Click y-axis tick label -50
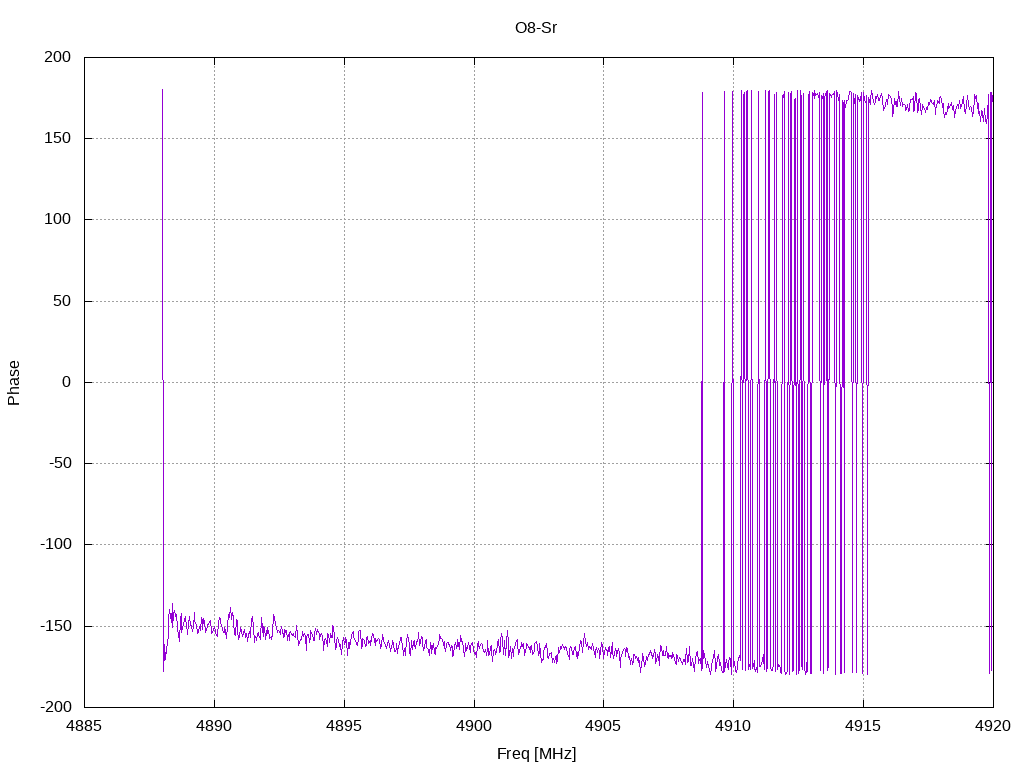The height and width of the screenshot is (768, 1024). coord(60,463)
